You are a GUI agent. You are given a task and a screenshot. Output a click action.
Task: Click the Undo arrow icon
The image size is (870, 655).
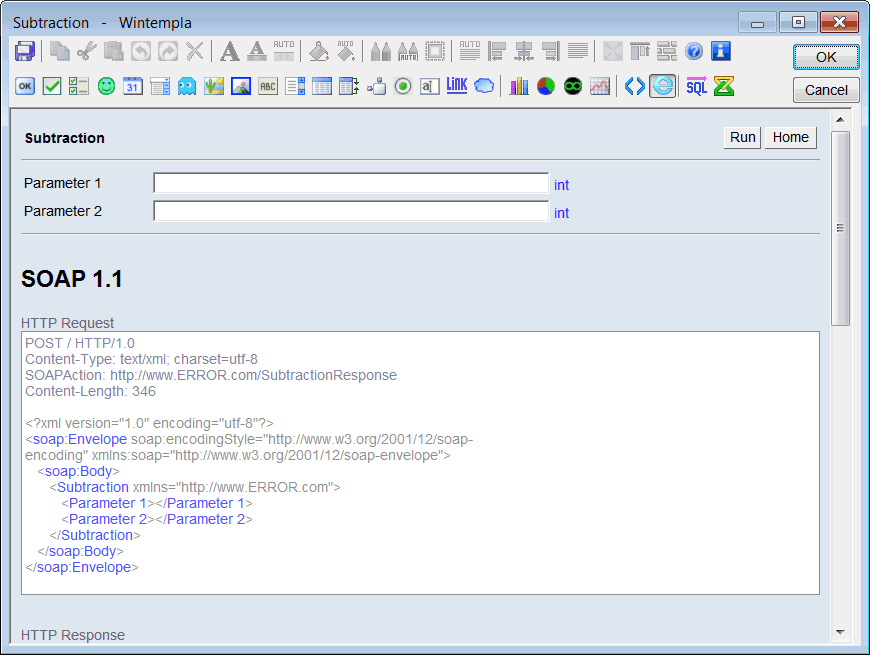tap(141, 52)
